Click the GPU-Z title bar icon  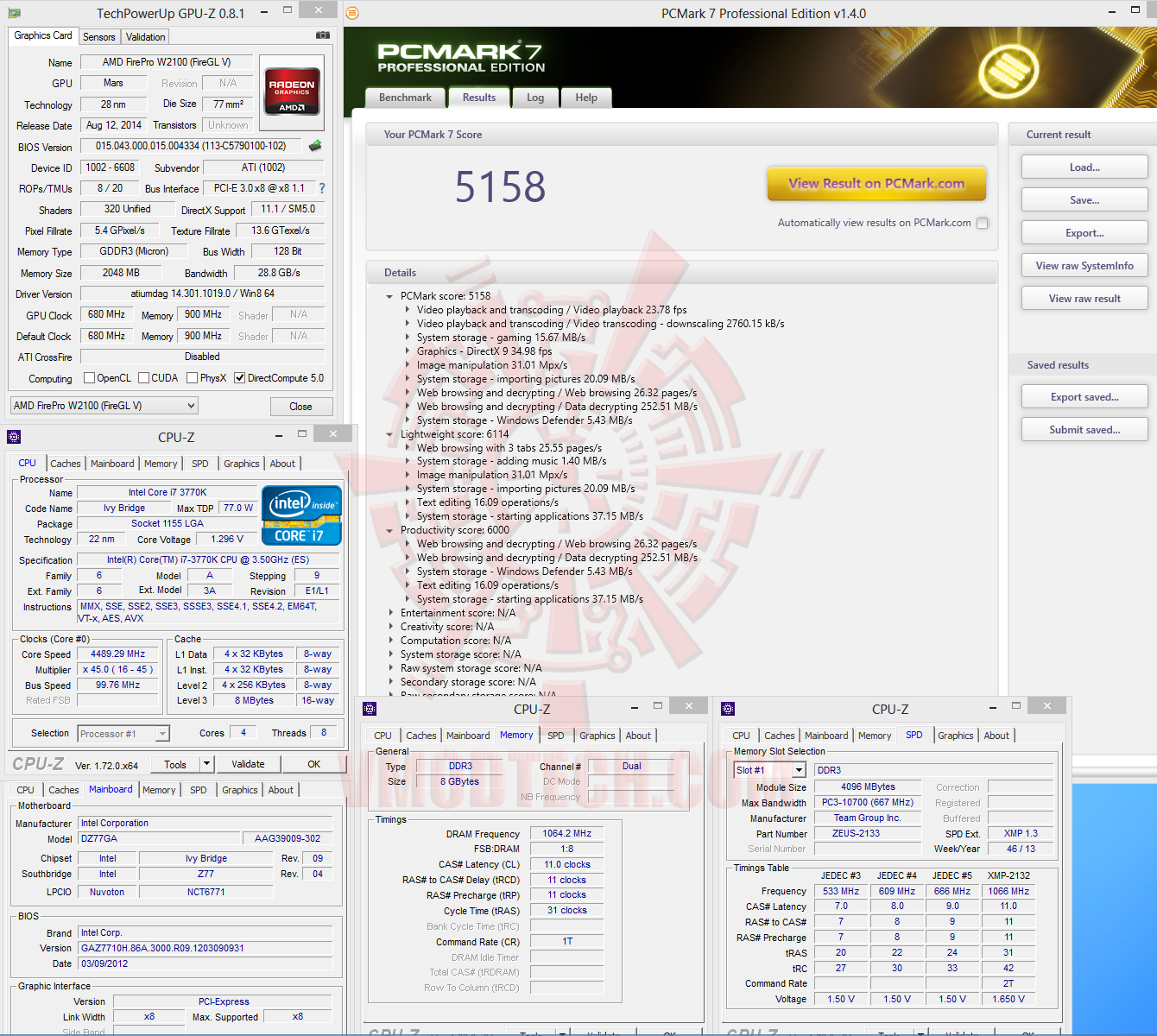coord(14,12)
